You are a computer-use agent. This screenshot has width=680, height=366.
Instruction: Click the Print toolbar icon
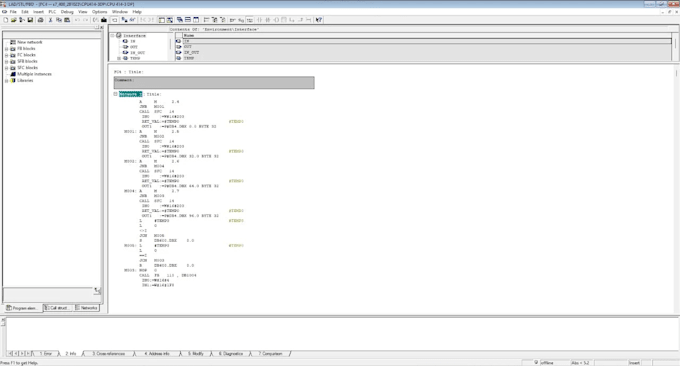(40, 20)
